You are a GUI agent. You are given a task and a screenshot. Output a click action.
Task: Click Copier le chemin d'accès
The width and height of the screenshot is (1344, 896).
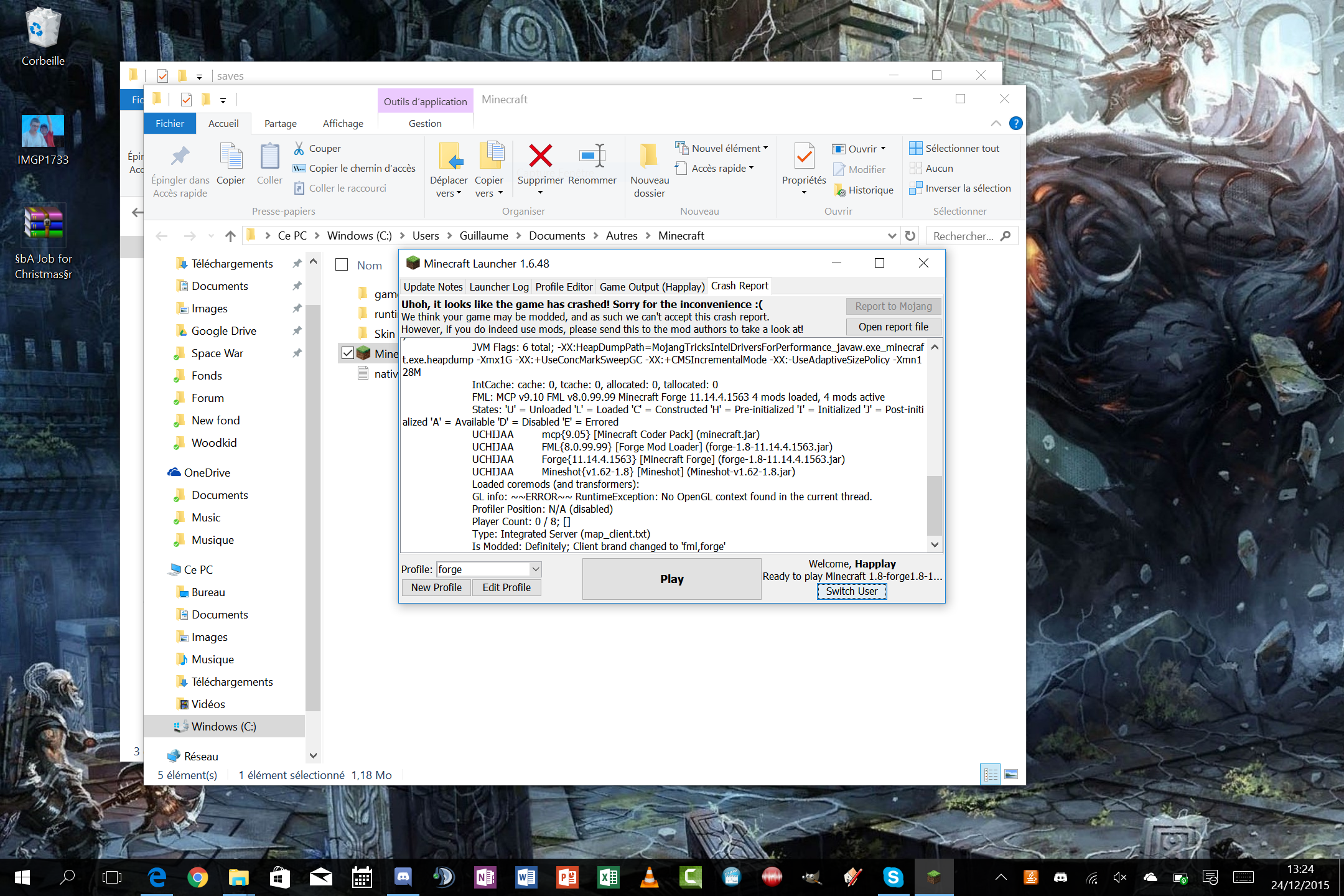point(354,168)
